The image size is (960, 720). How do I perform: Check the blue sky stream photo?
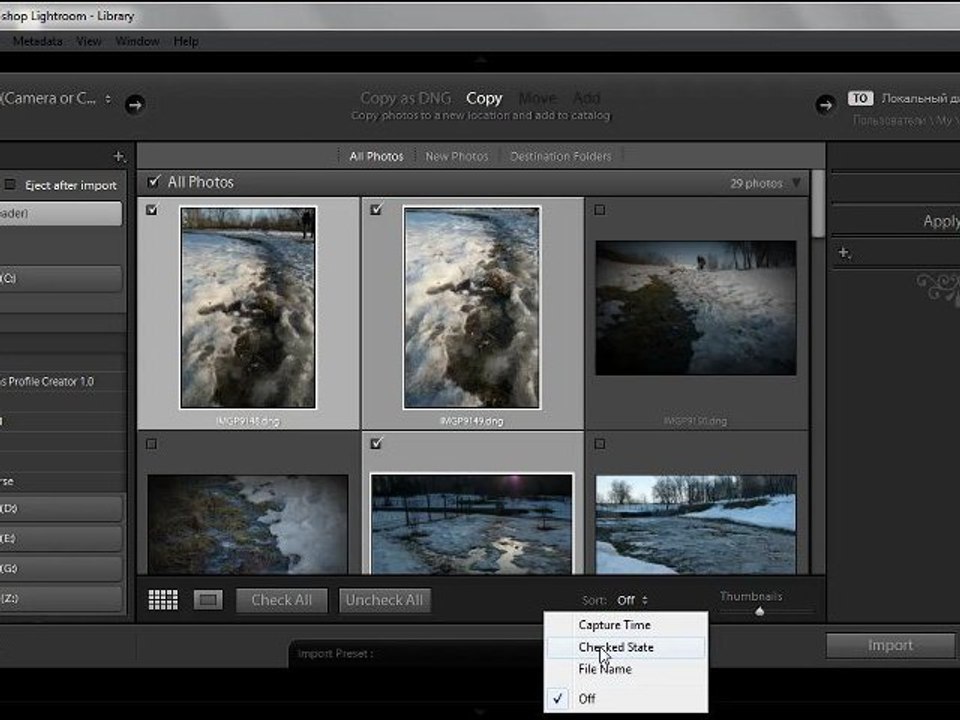coord(600,444)
